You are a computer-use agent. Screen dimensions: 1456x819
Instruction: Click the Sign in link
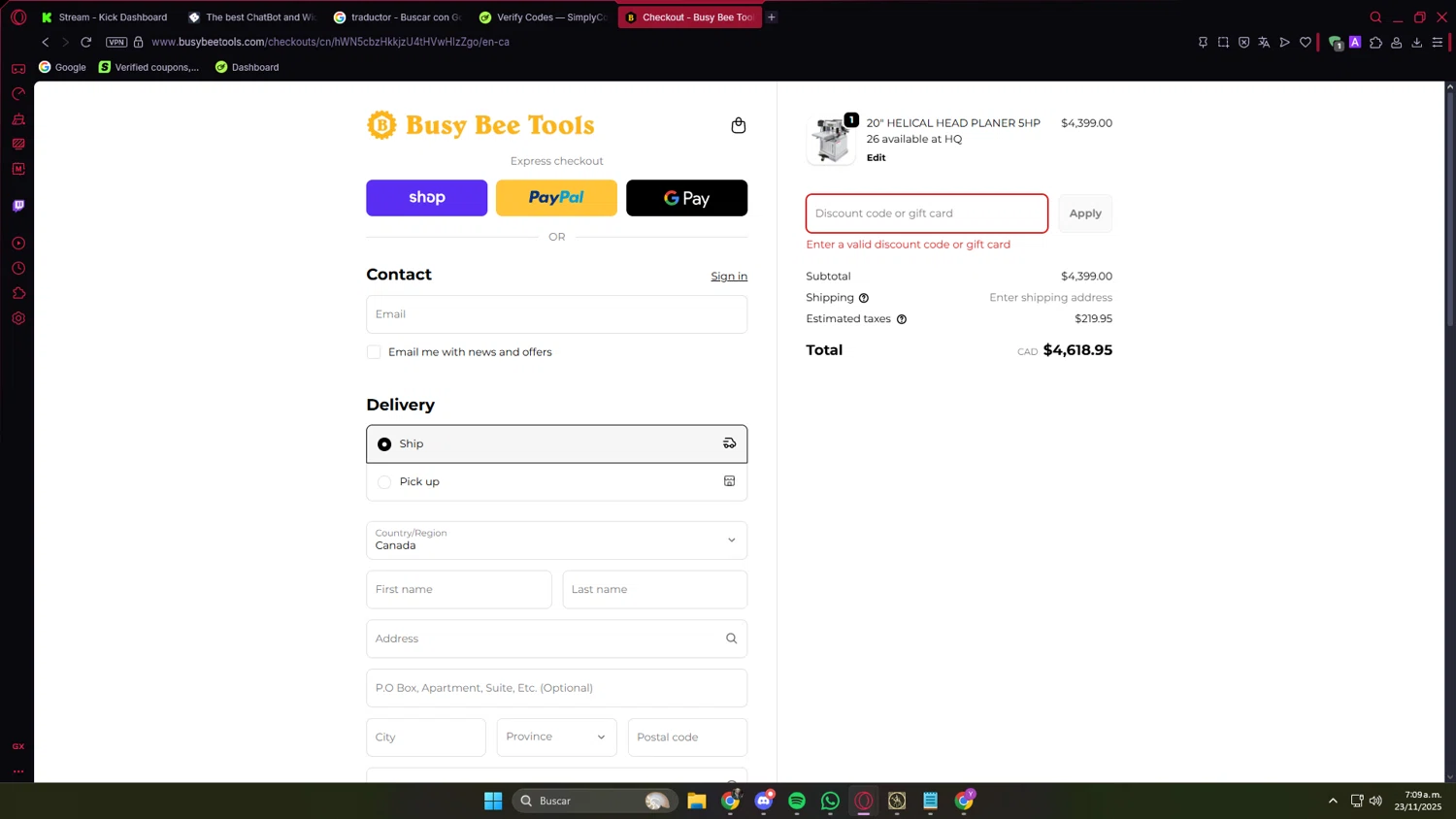[729, 277]
